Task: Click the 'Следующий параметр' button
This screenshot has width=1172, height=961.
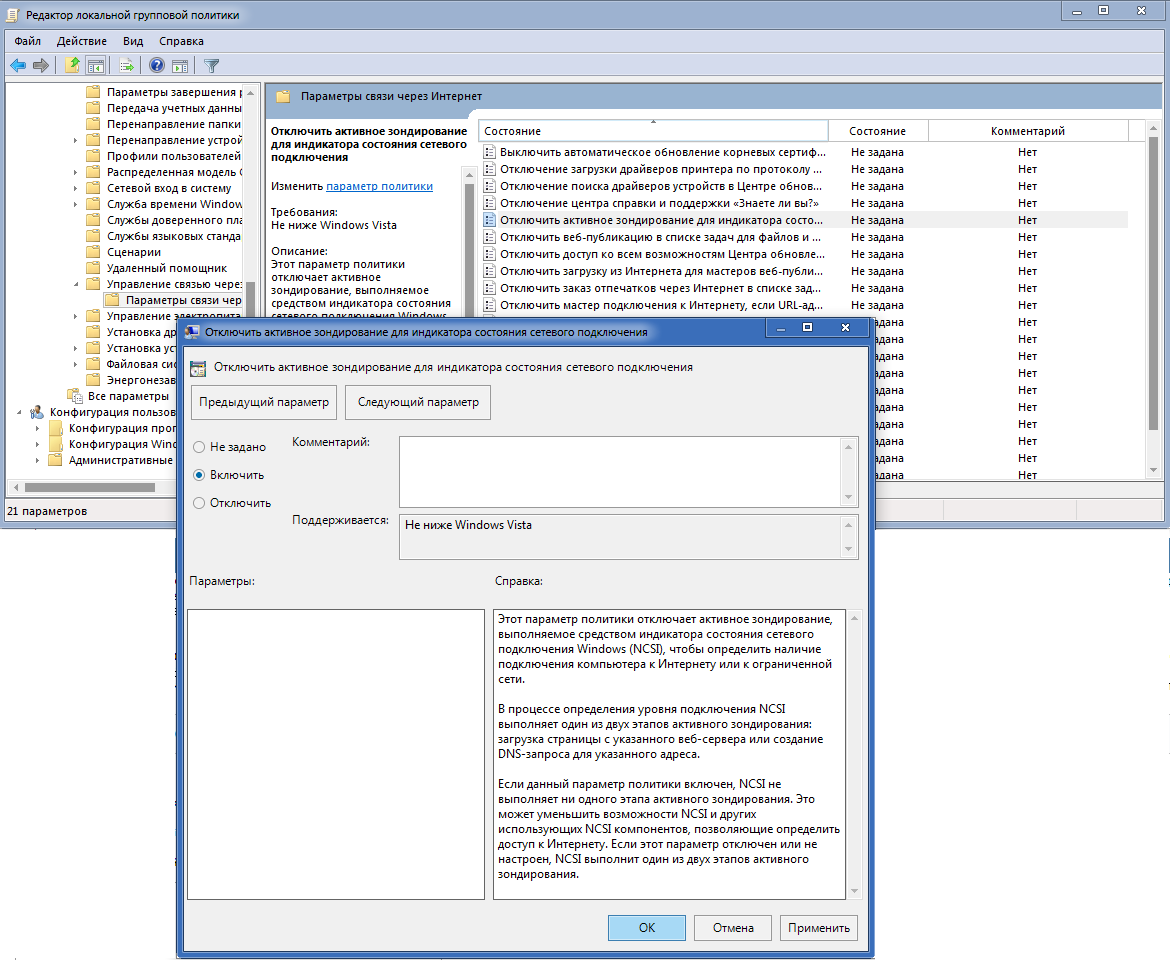Action: (x=417, y=402)
